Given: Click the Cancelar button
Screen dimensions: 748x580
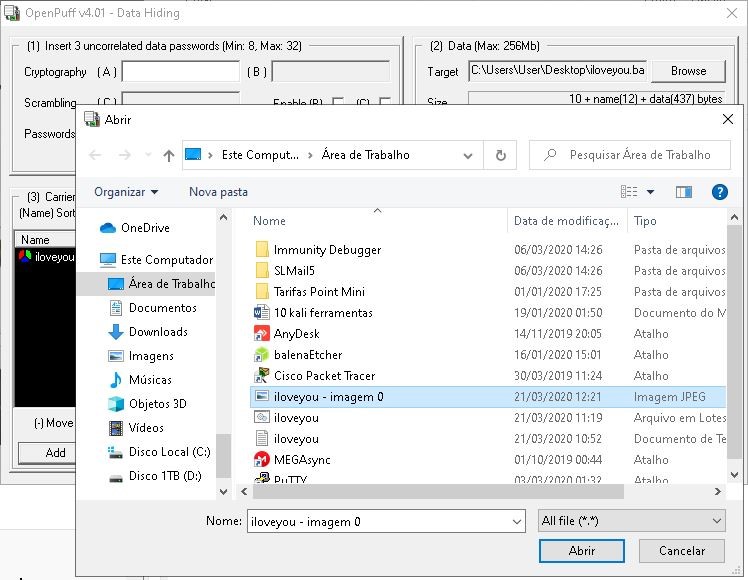Looking at the screenshot, I should [x=682, y=551].
